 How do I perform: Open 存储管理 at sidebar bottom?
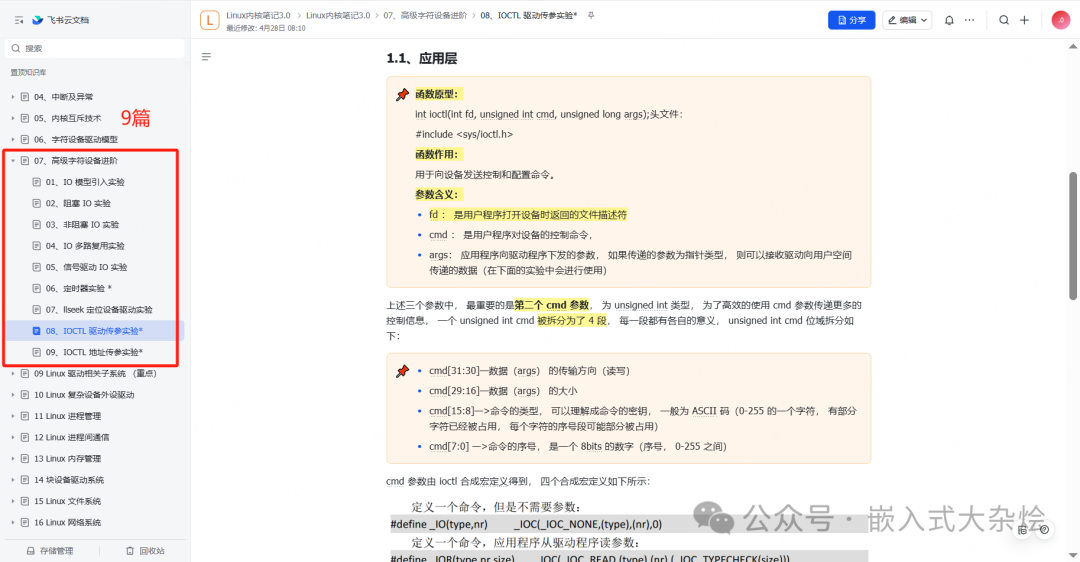pyautogui.click(x=50, y=550)
